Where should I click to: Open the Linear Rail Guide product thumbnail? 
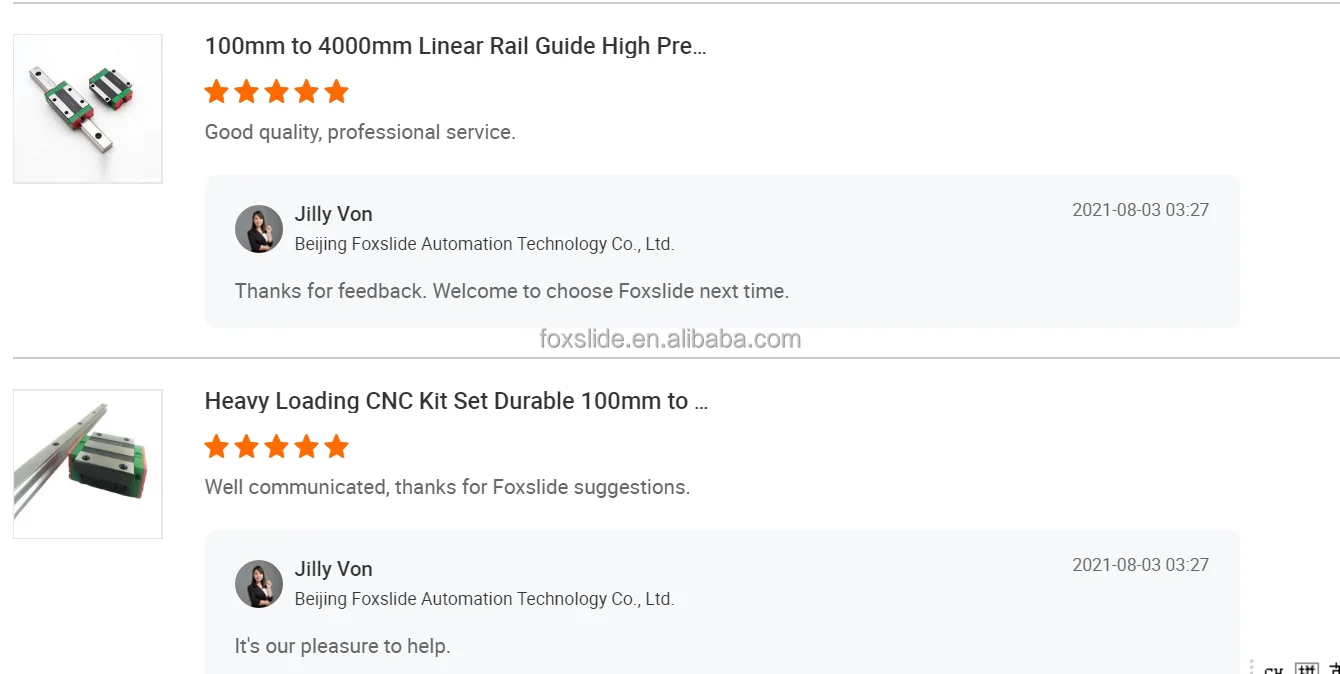[88, 109]
